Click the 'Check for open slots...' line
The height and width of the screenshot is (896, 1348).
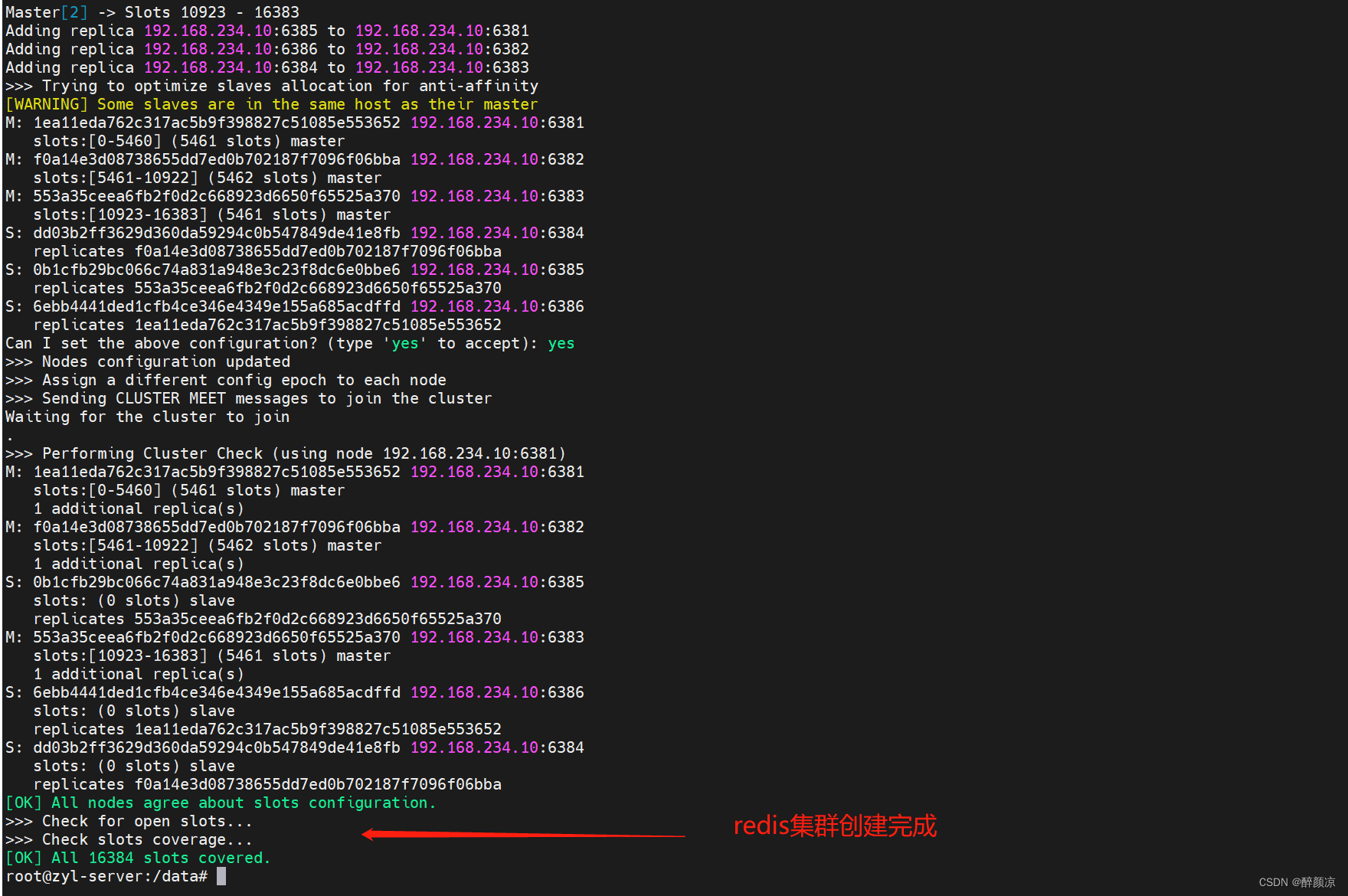point(129,821)
